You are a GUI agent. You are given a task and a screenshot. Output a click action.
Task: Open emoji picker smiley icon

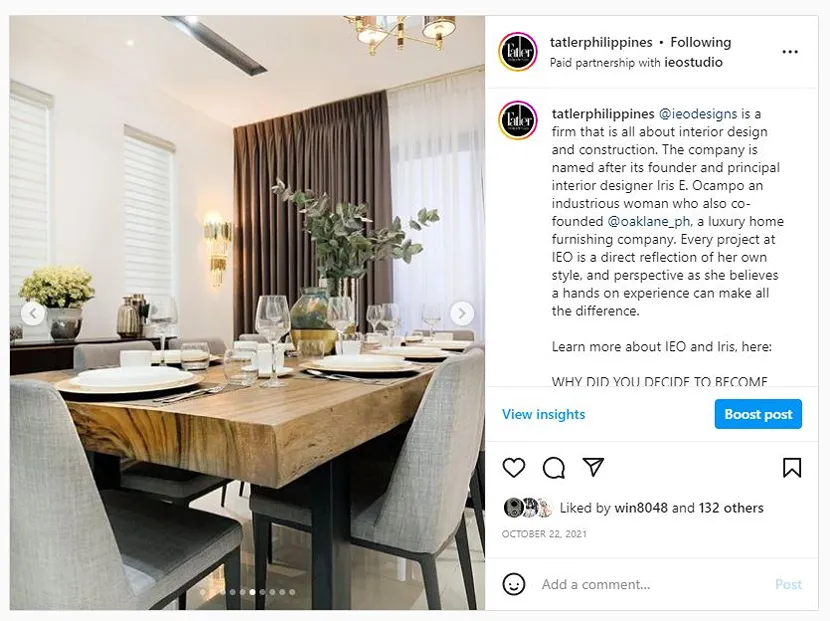click(x=513, y=584)
